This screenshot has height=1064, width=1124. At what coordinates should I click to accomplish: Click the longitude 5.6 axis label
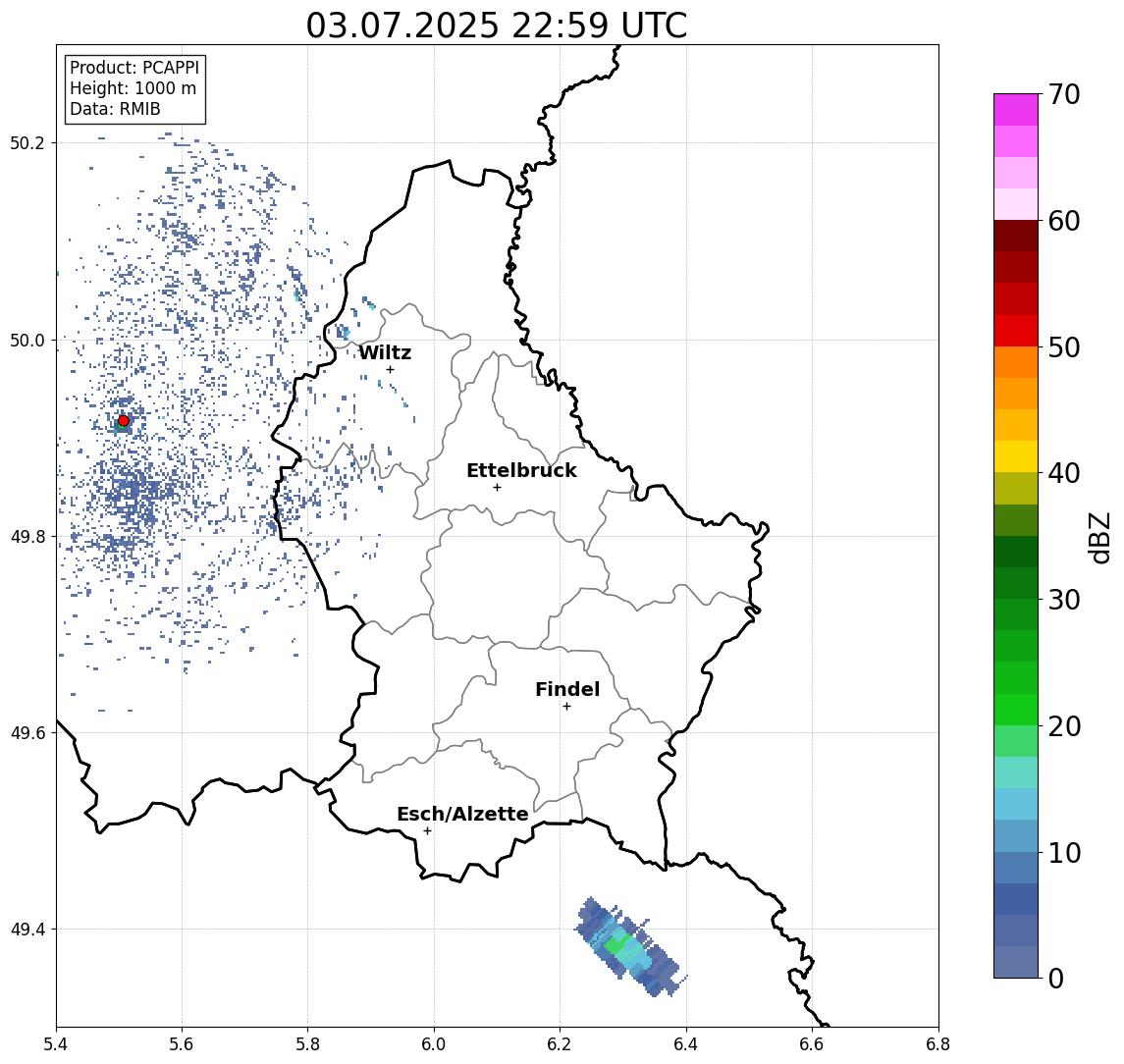[x=182, y=1044]
